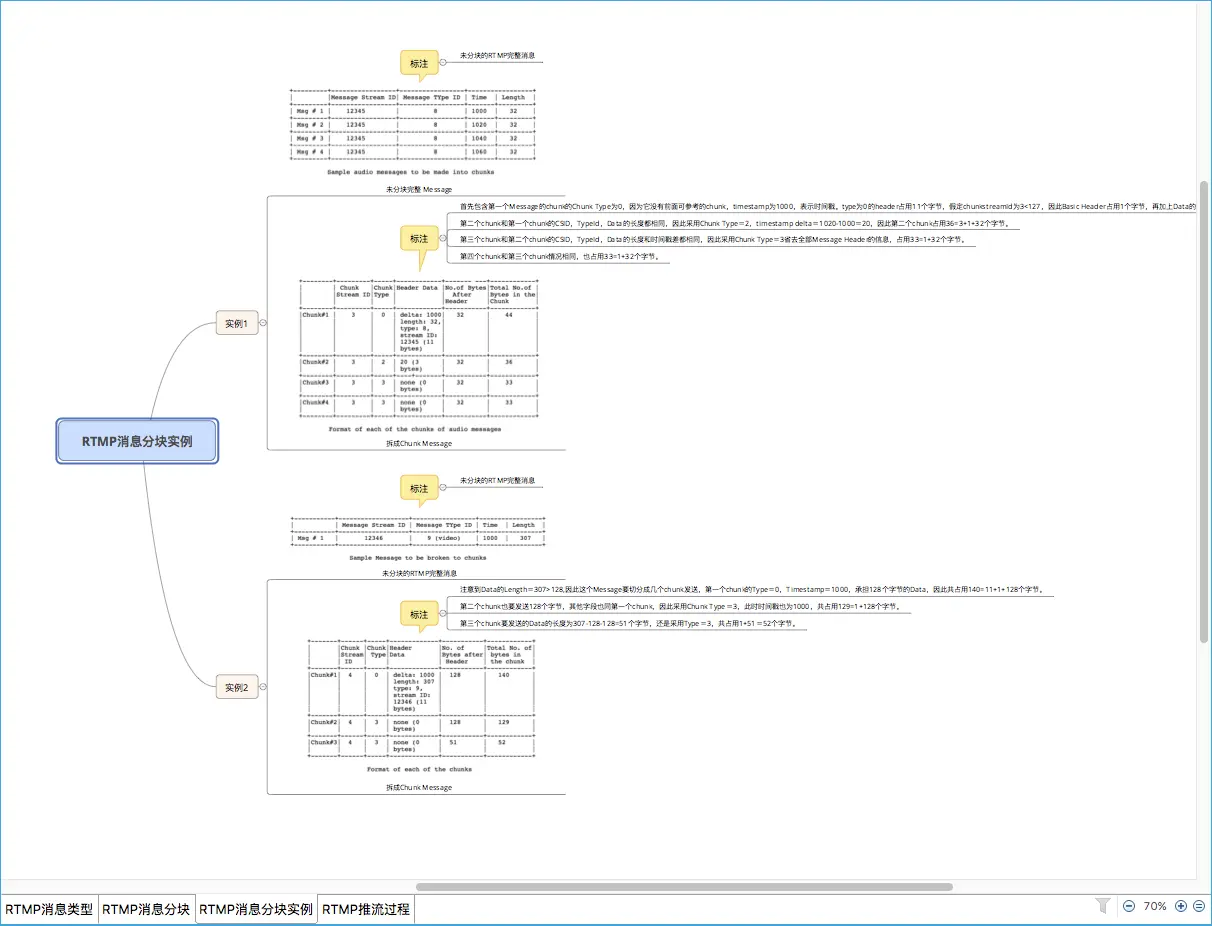This screenshot has width=1212, height=926.
Task: Click the horizontal scrollbar thumb
Action: [684, 886]
